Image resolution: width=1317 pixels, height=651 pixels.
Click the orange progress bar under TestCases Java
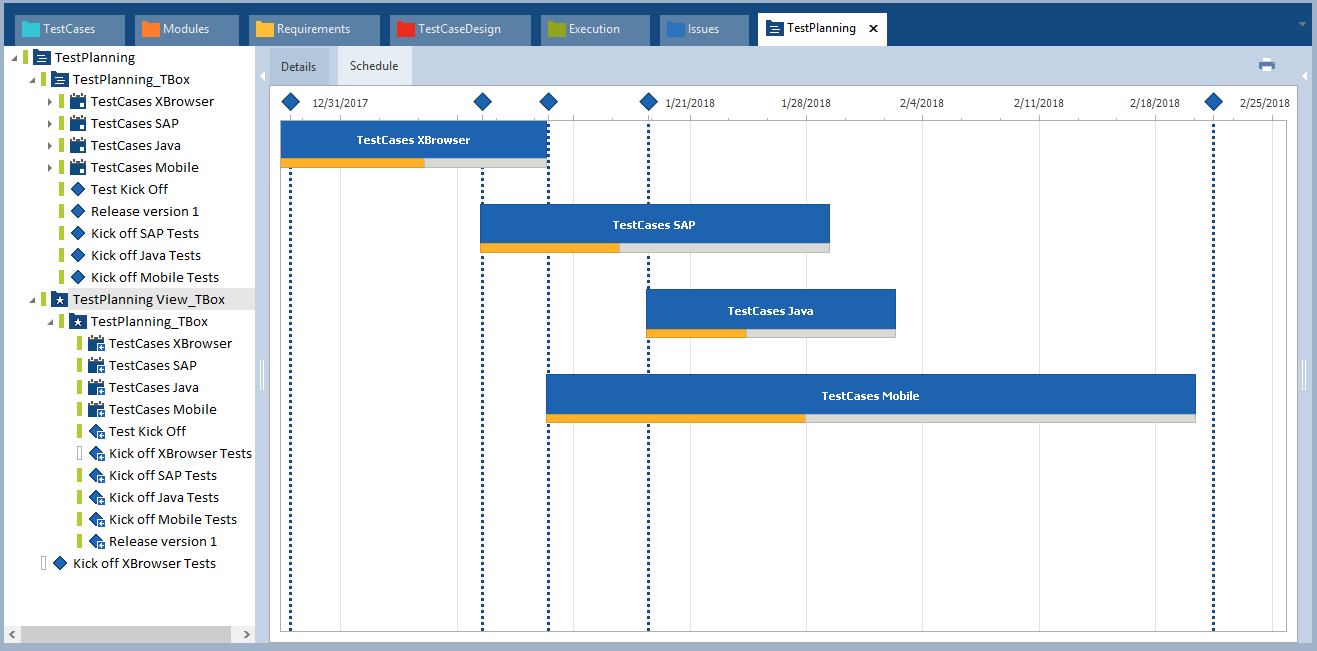pyautogui.click(x=696, y=333)
